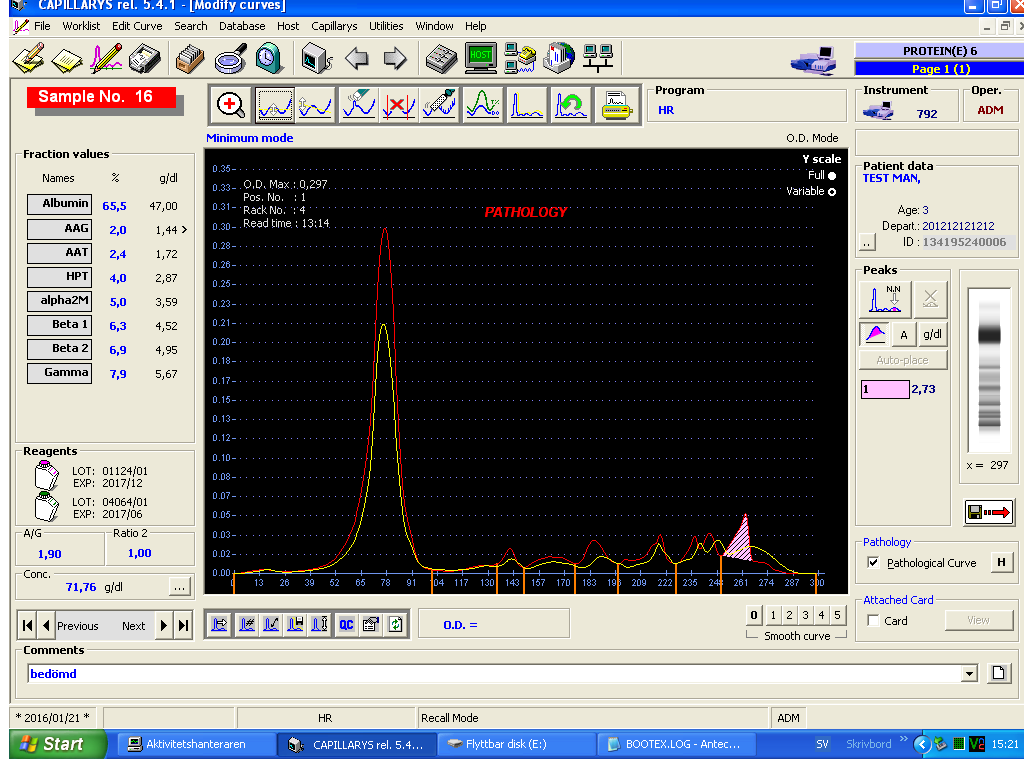1024x768 pixels.
Task: Open the patient data ellipsis button
Action: (x=867, y=242)
